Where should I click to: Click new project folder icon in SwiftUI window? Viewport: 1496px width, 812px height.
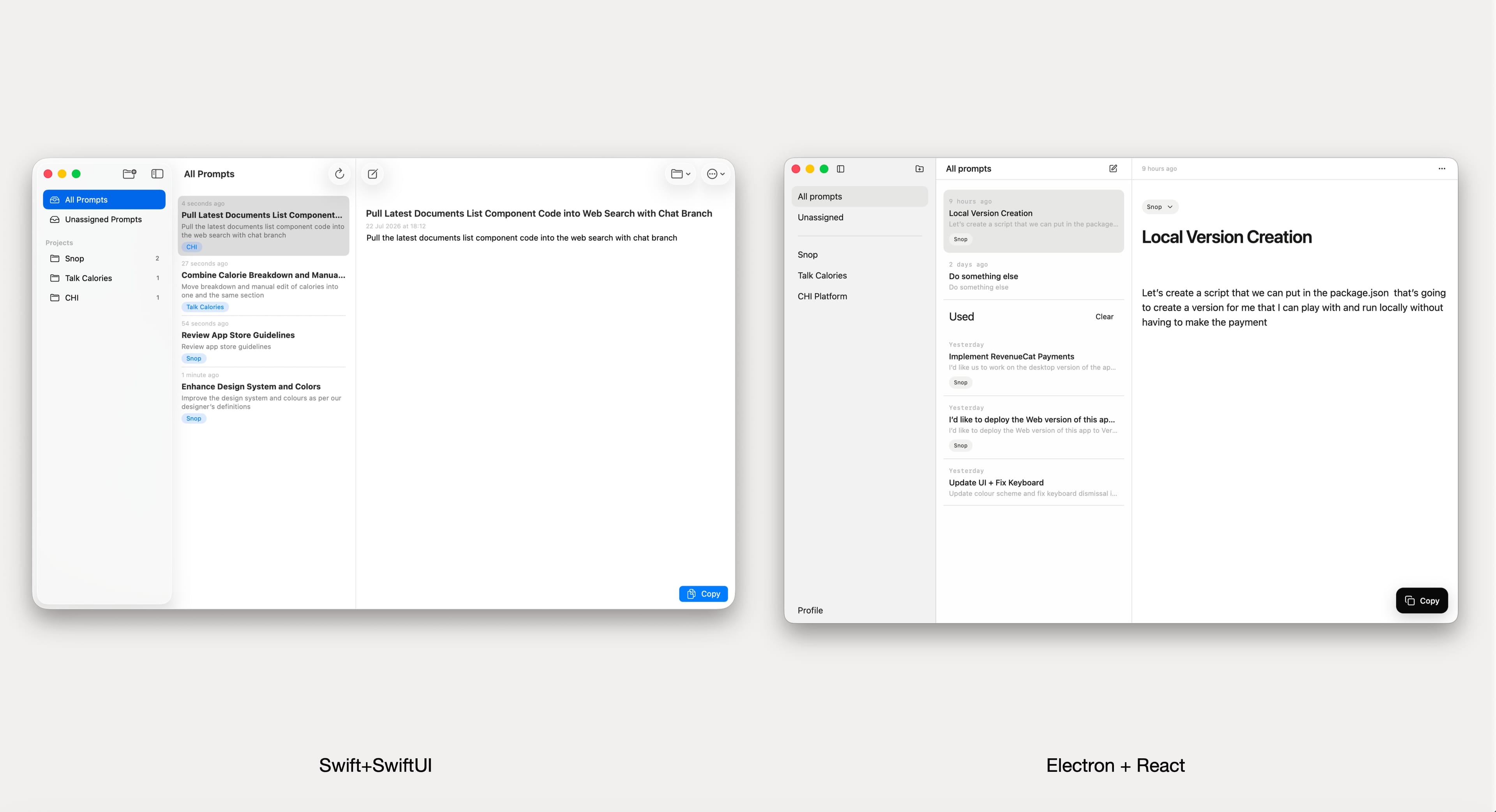click(x=129, y=174)
